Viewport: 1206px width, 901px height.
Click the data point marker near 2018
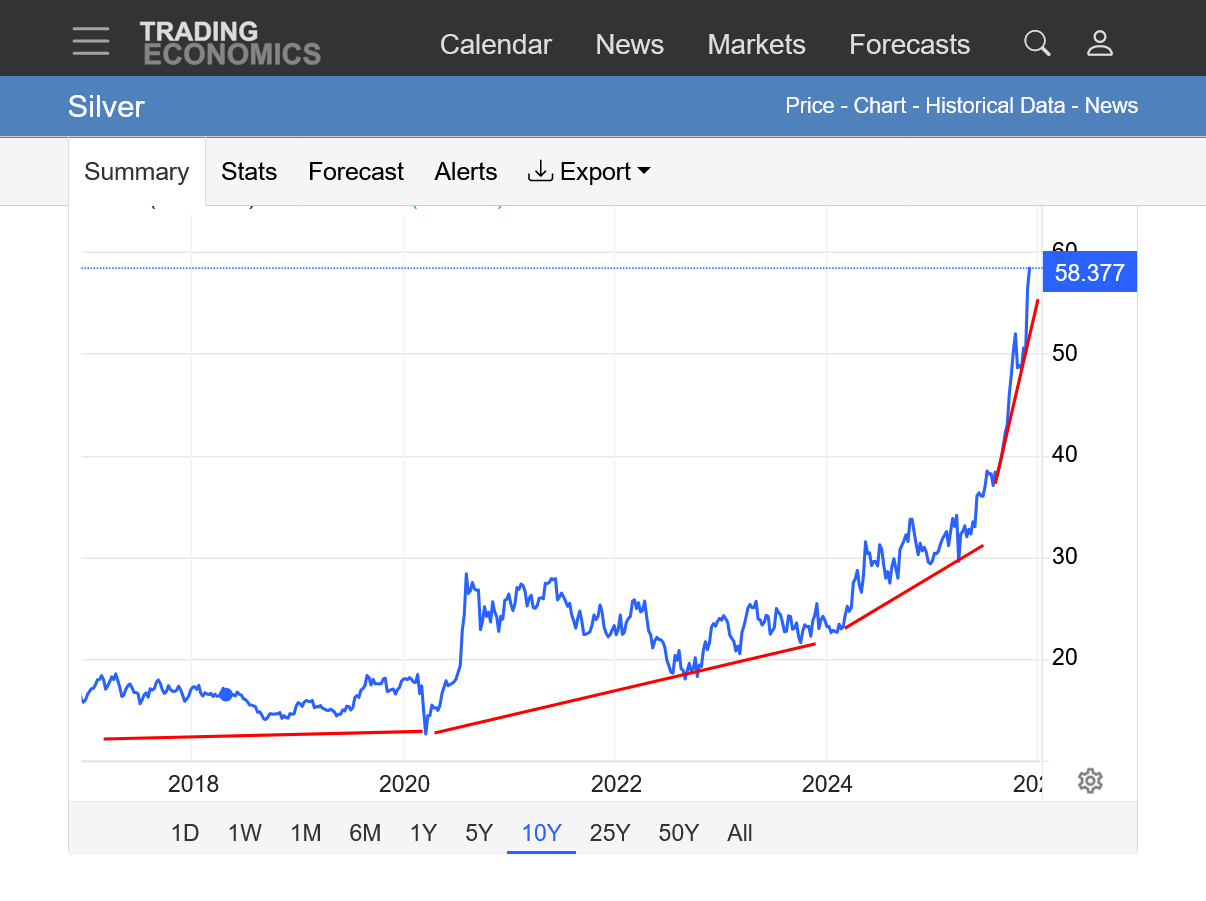[x=226, y=694]
